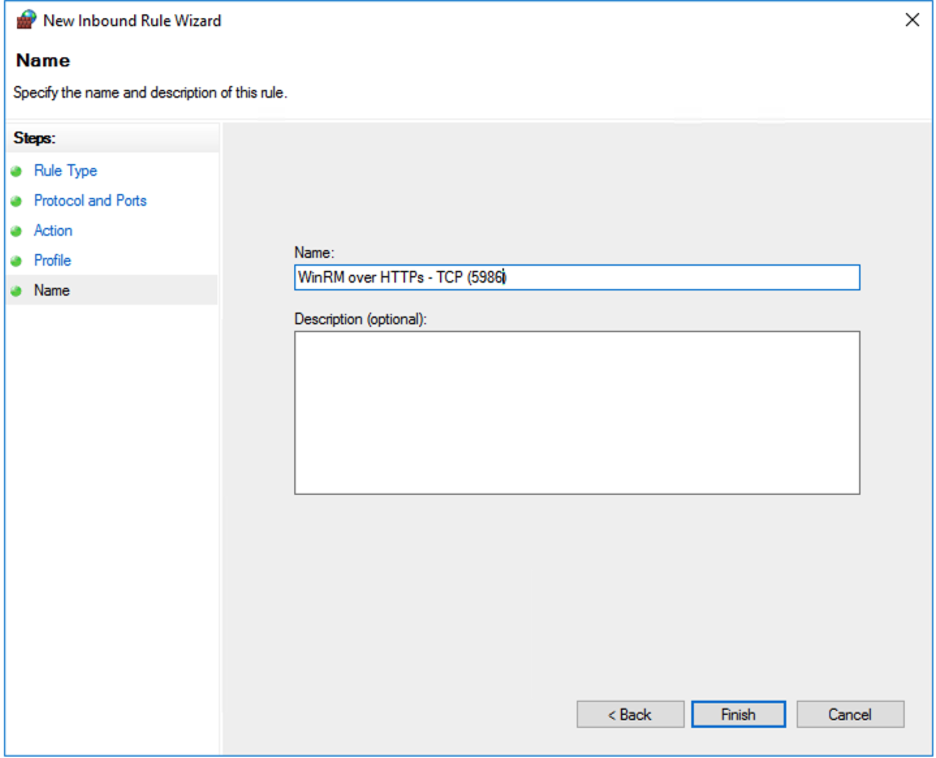The image size is (936, 758).
Task: Cancel the inbound rule wizard
Action: [x=850, y=714]
